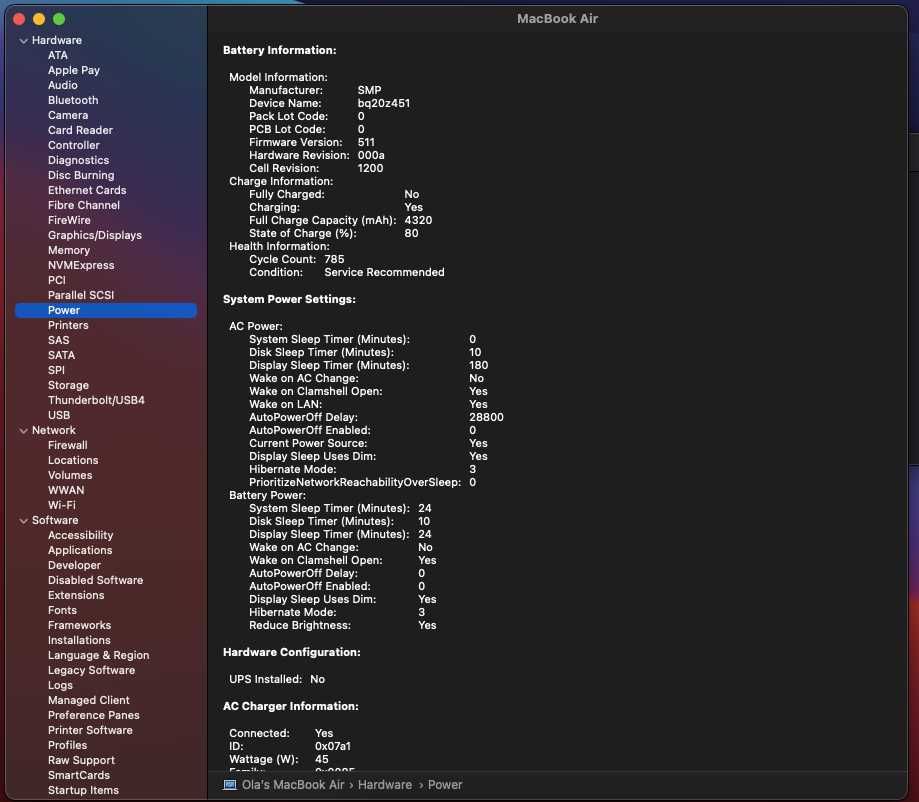Open the Controller entry
The height and width of the screenshot is (802, 919).
click(74, 145)
